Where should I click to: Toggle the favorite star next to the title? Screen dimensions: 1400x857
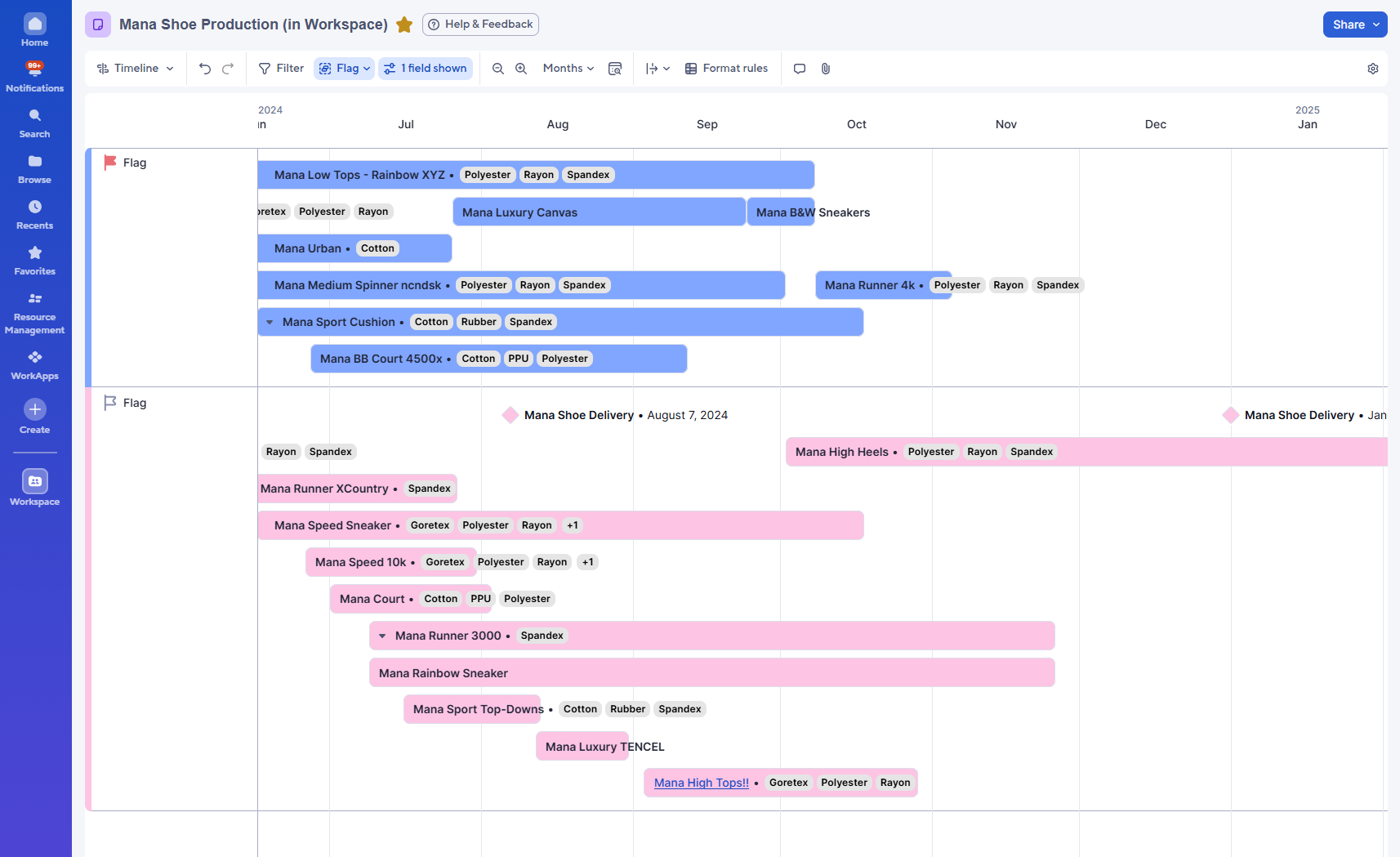pos(404,25)
